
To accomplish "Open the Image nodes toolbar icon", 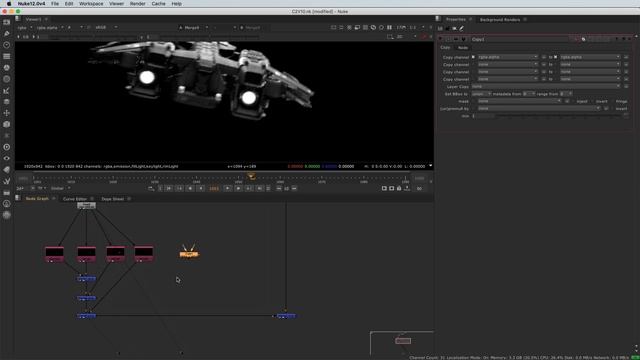I will tap(7, 22).
